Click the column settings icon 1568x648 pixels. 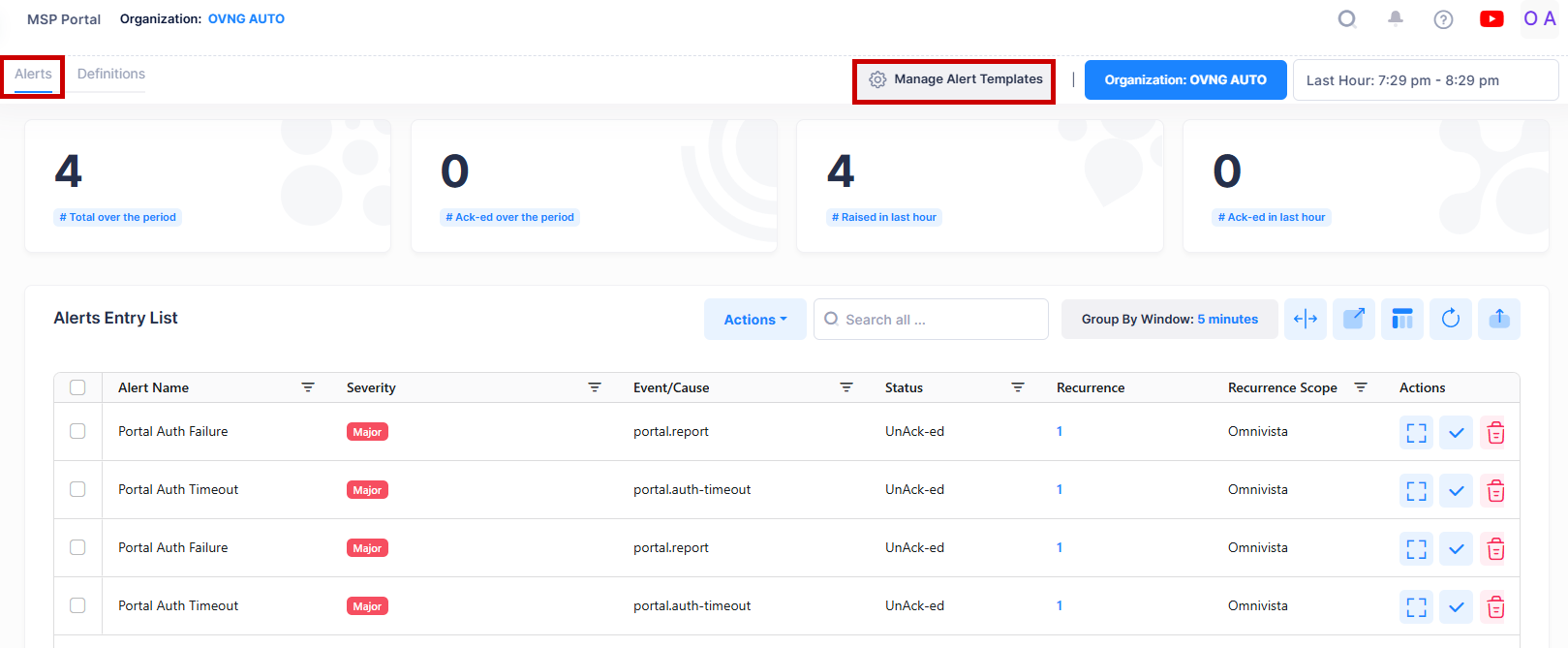[1401, 319]
